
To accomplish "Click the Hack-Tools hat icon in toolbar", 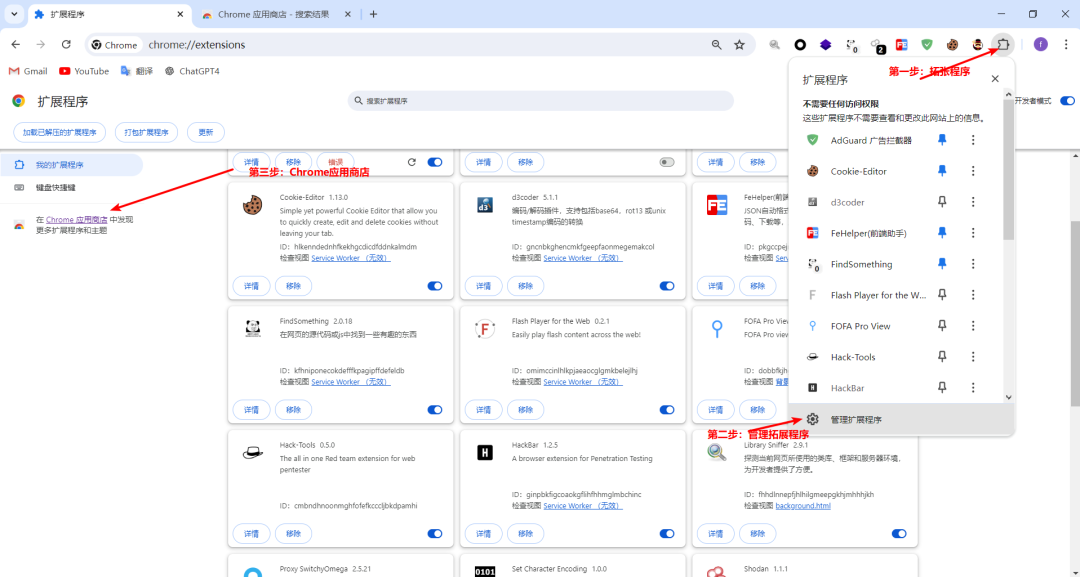I will coord(977,45).
